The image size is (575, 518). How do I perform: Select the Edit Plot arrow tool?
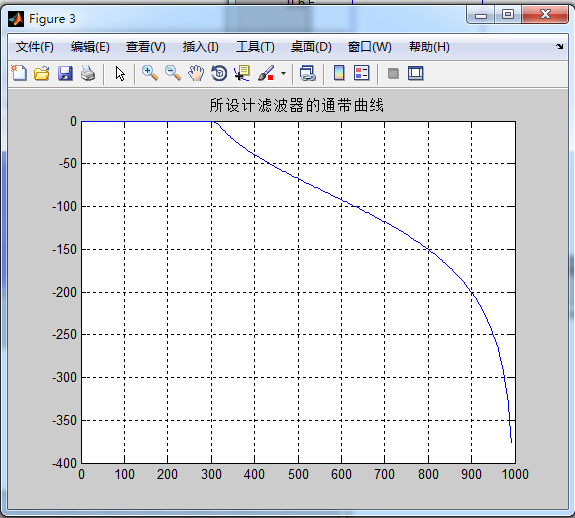click(x=120, y=73)
